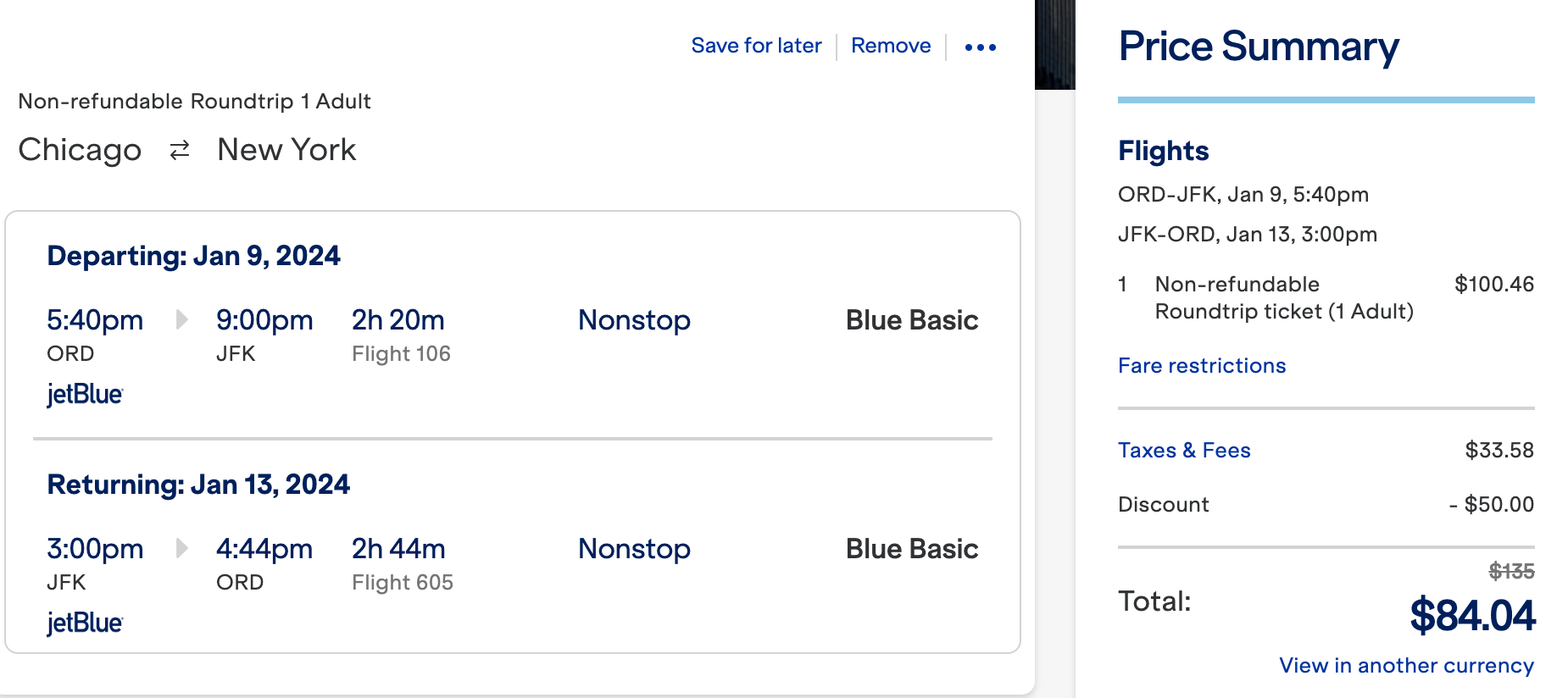Screen dimensions: 1568x698
Task: Click the returning flight's Blue Basic fare label
Action: click(911, 549)
